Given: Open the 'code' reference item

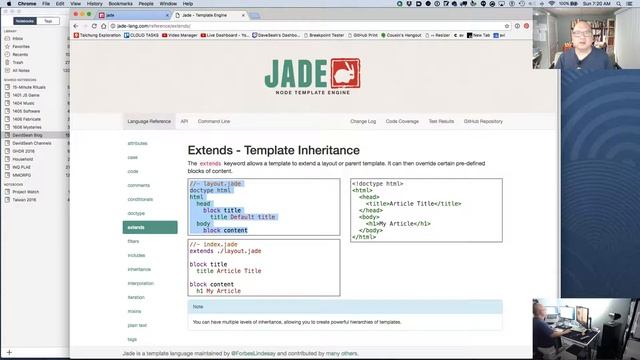Looking at the screenshot, I should point(133,171).
